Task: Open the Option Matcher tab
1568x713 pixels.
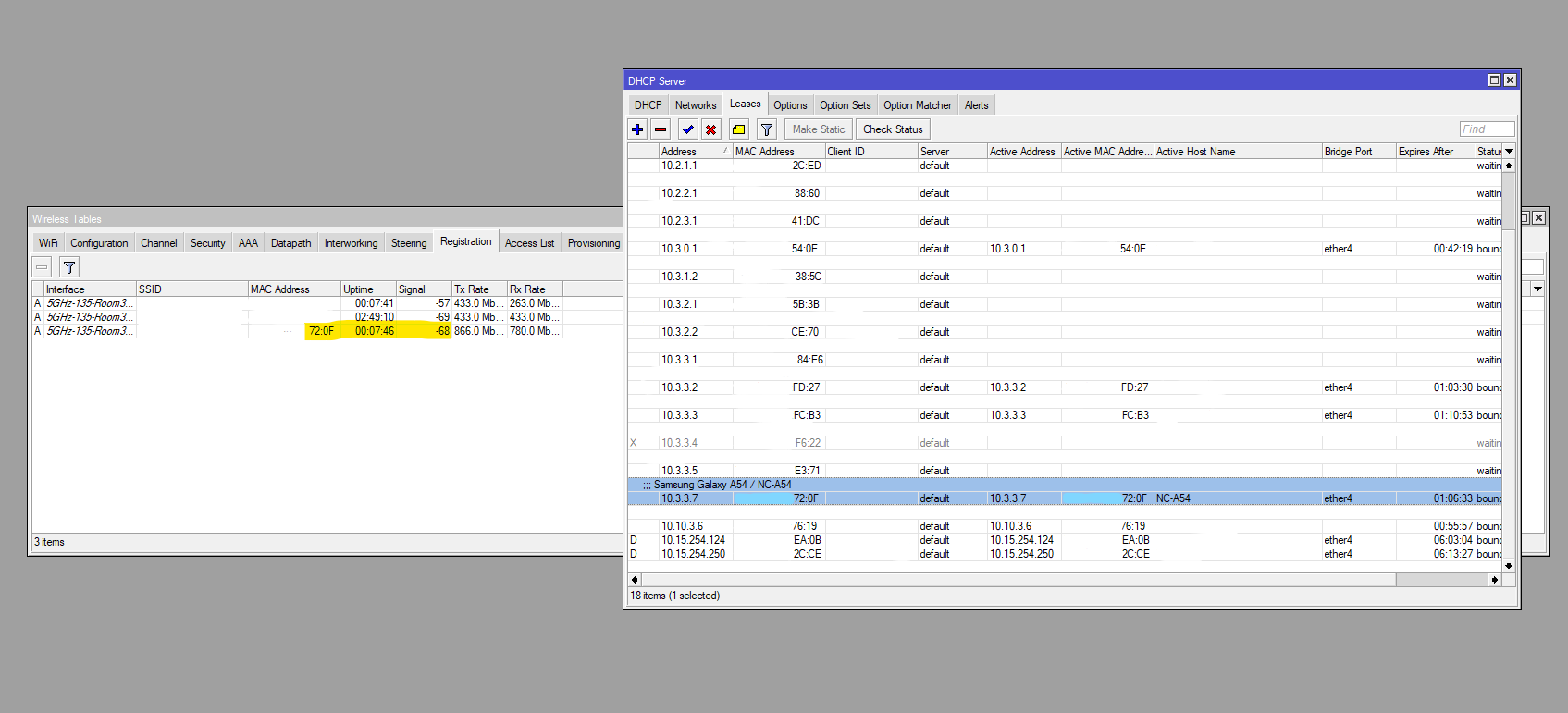Action: click(917, 105)
